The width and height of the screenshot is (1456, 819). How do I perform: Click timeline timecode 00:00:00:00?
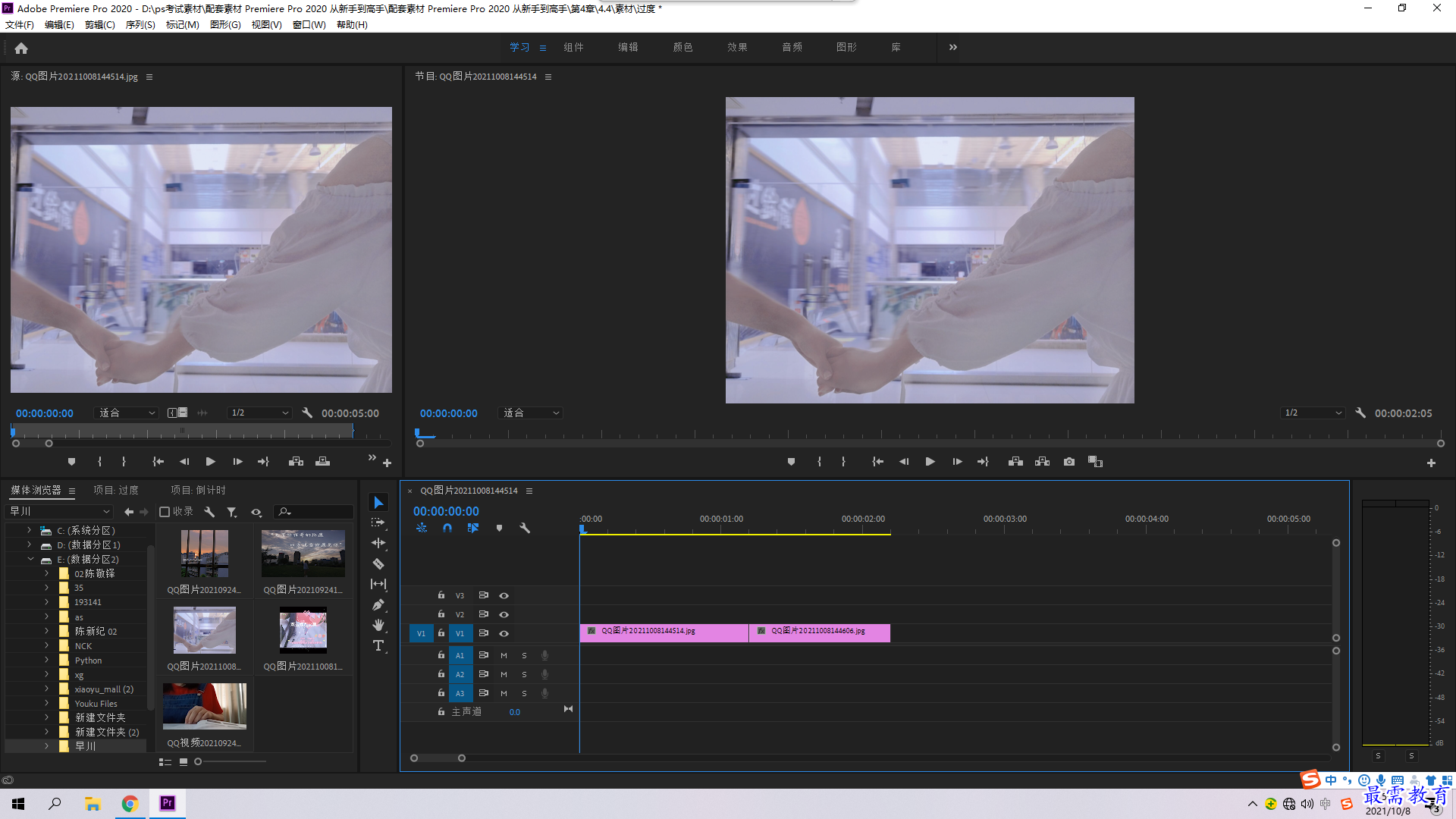pos(446,512)
